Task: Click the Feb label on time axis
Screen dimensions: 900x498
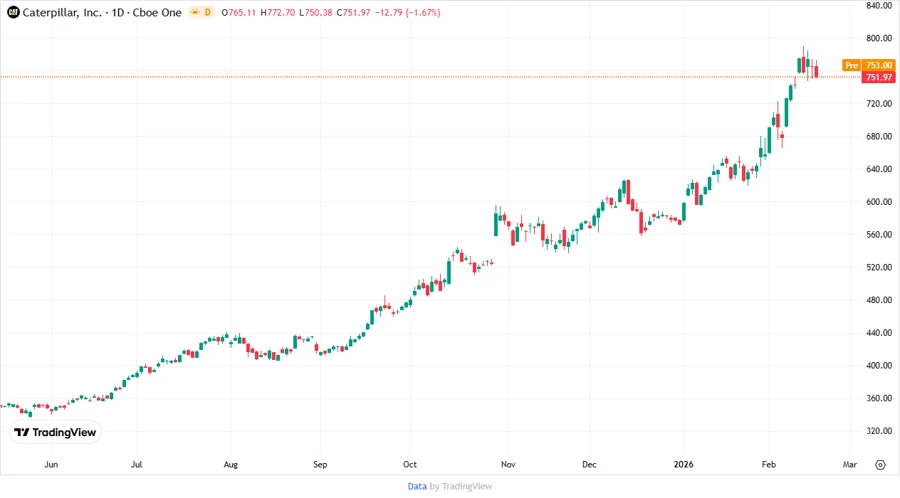Action: (769, 464)
